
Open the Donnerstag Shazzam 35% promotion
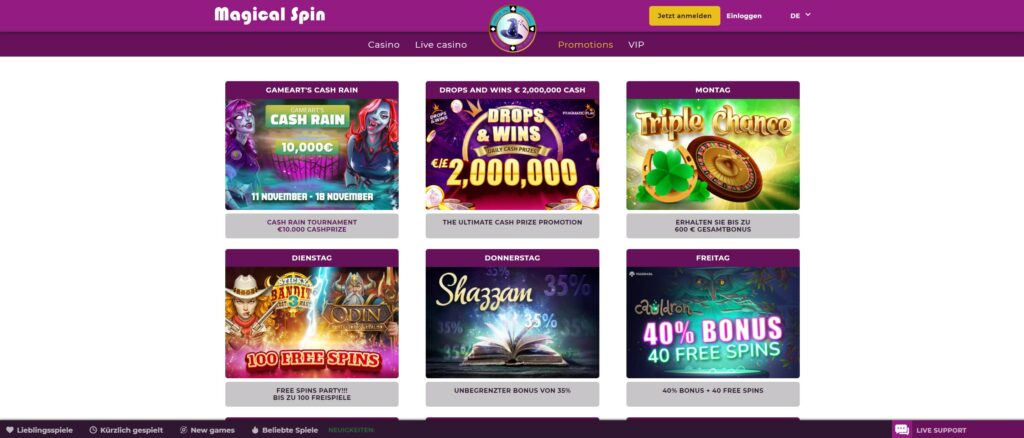512,322
